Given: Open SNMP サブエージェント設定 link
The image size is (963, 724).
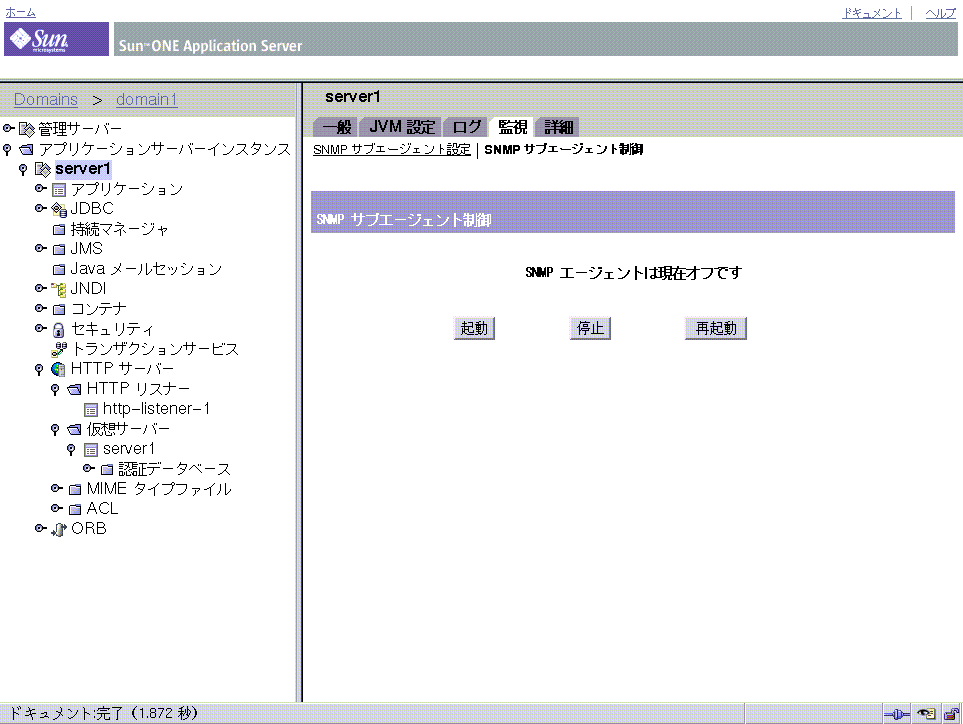Looking at the screenshot, I should point(392,149).
